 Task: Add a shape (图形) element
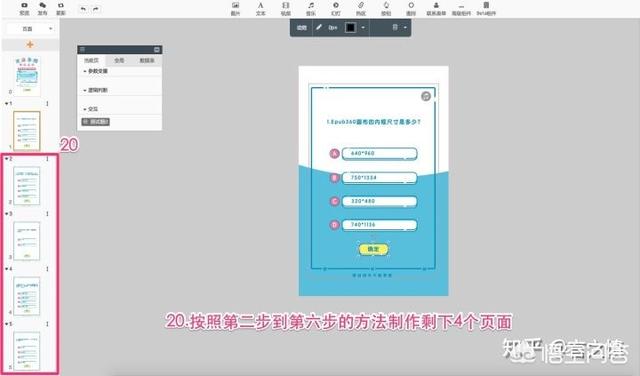[411, 9]
